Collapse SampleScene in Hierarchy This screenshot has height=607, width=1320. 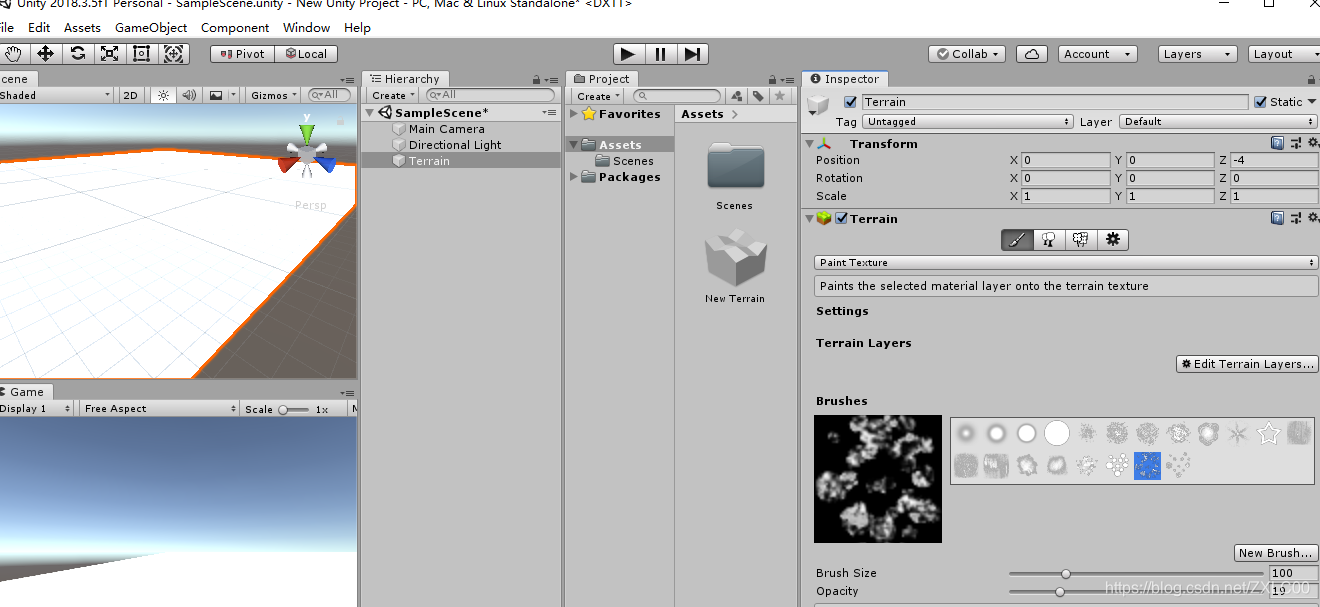pos(371,113)
